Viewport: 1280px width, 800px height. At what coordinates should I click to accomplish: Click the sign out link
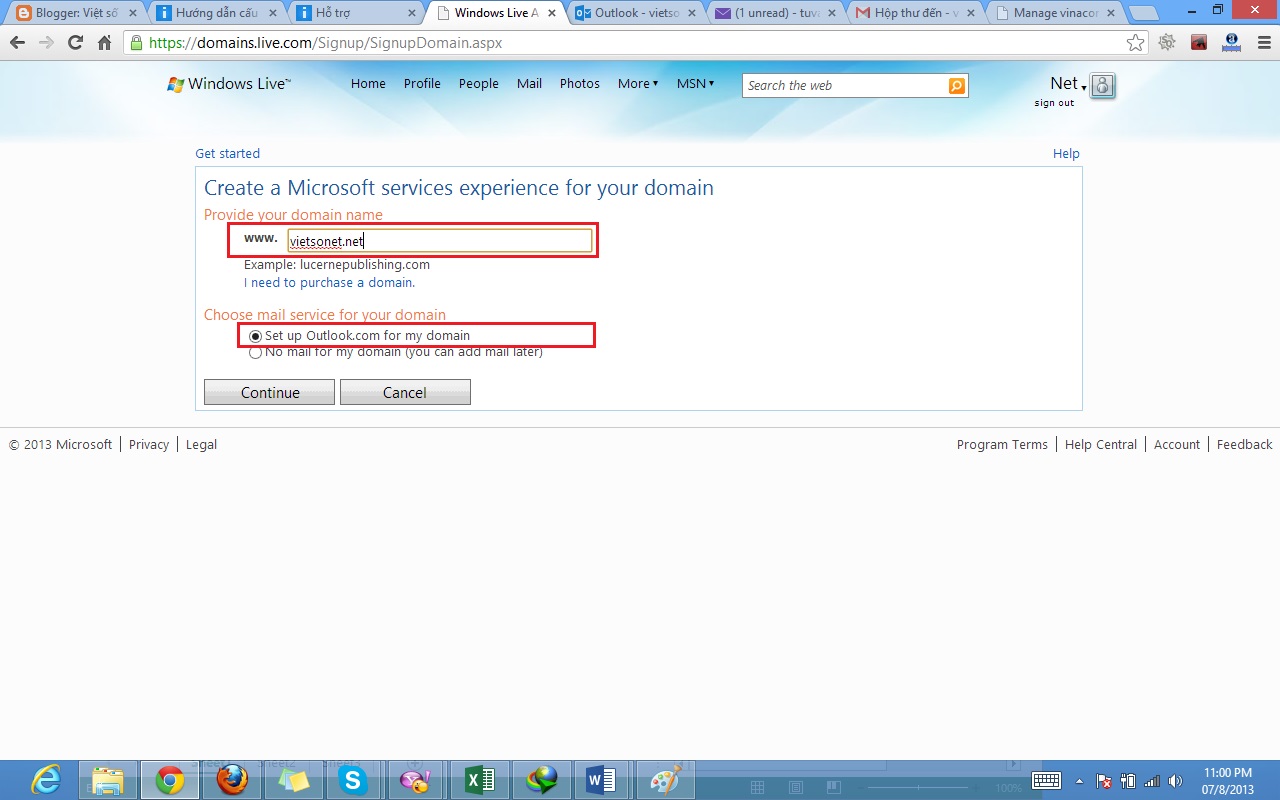coord(1054,103)
